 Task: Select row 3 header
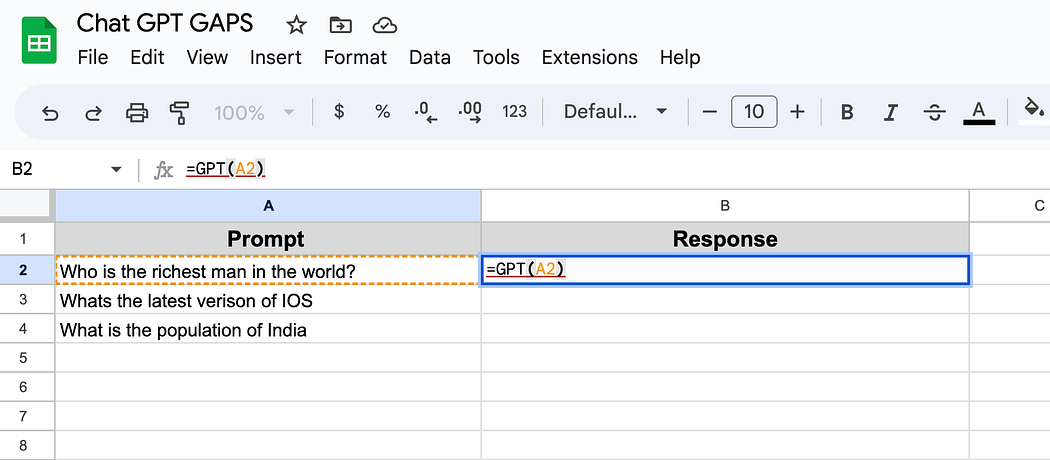tap(27, 300)
